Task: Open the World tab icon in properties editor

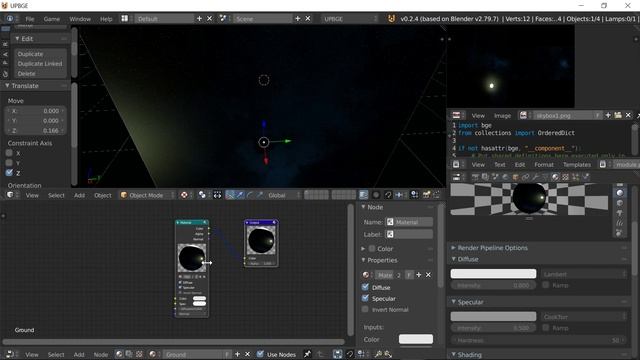Action: tap(506, 177)
